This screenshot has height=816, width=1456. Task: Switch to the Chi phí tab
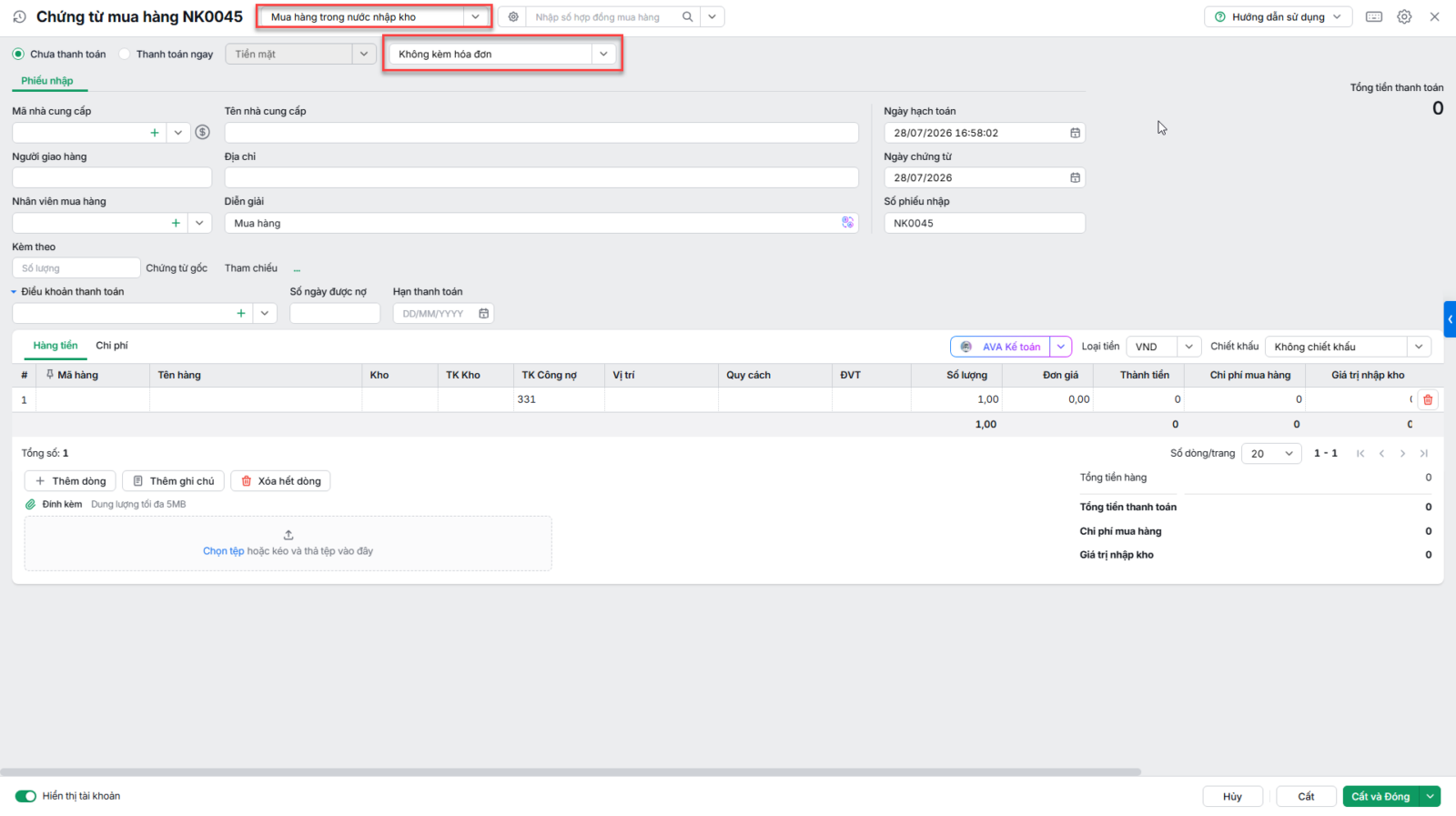click(112, 346)
